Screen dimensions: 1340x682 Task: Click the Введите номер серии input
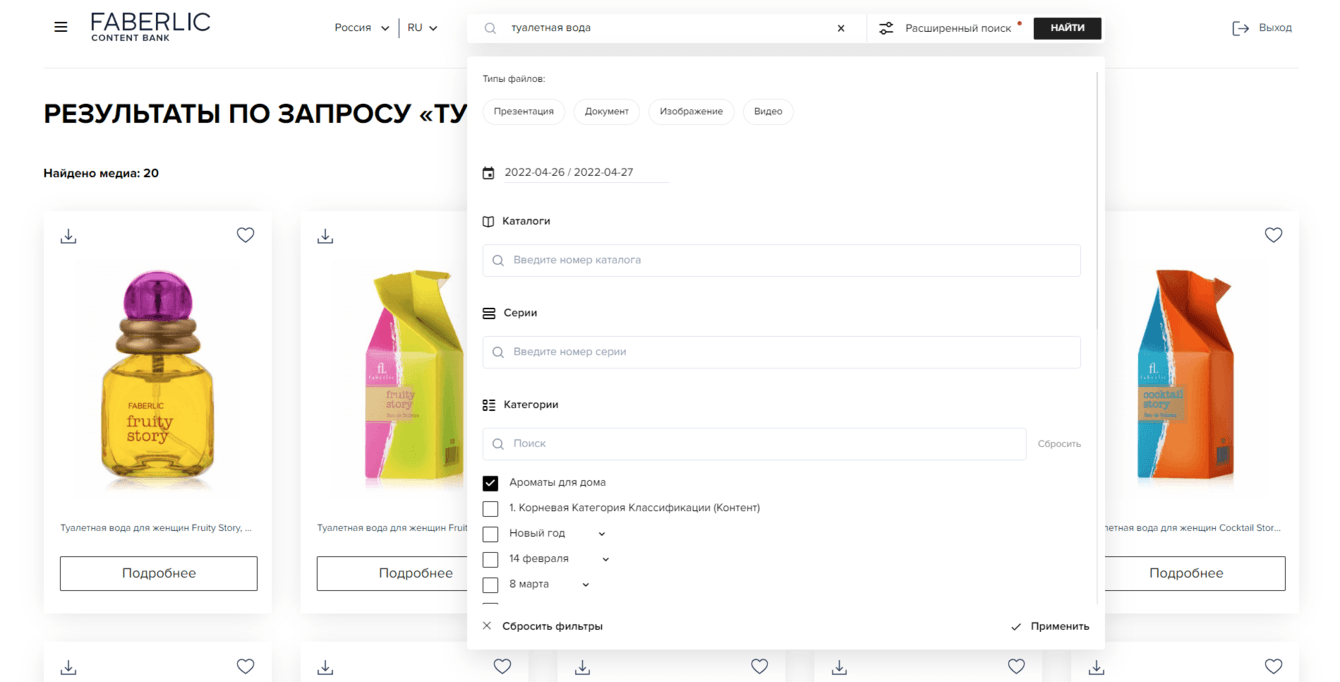coord(782,352)
